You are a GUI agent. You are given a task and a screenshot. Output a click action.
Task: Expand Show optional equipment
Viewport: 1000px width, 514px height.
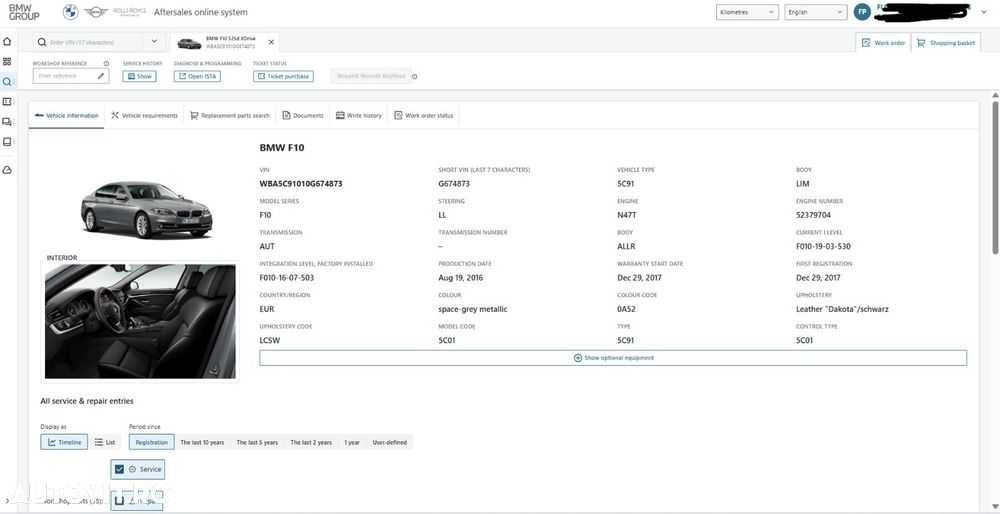[613, 358]
